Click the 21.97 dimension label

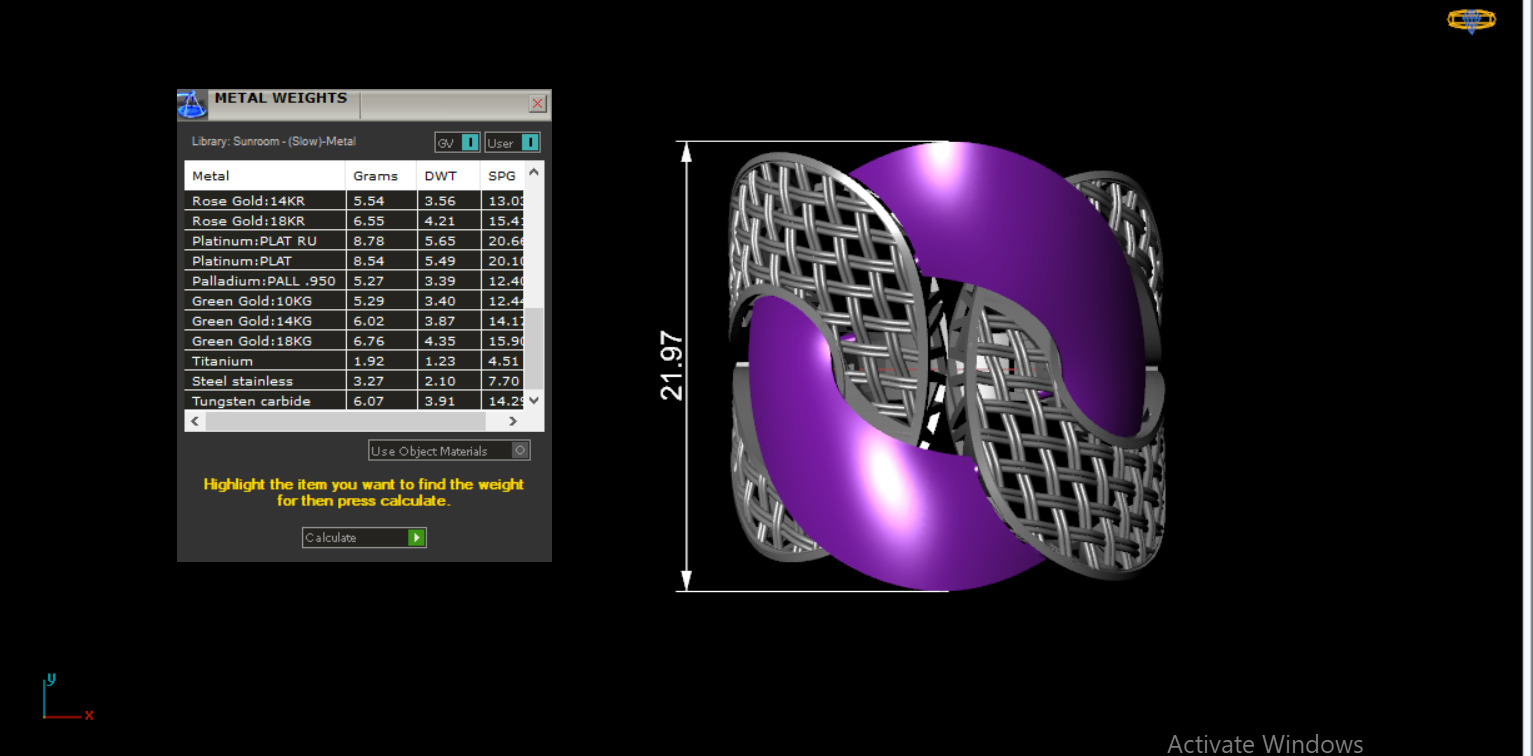tap(671, 366)
